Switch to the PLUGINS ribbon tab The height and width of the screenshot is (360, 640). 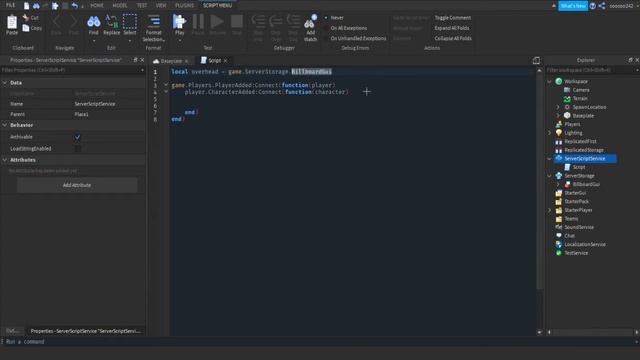pyautogui.click(x=184, y=5)
